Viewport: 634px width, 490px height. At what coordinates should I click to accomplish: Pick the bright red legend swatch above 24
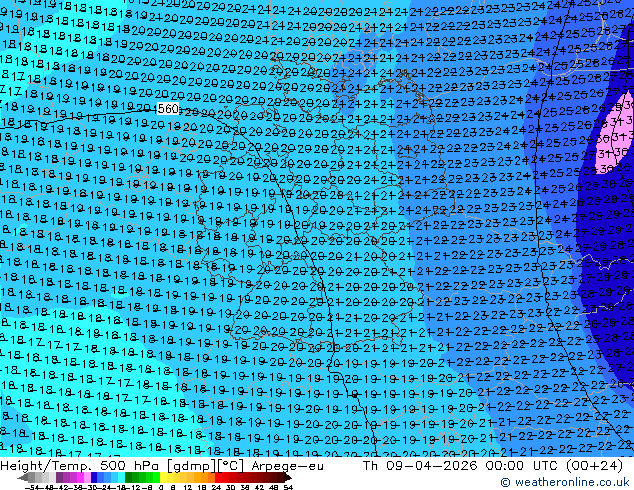[218, 477]
